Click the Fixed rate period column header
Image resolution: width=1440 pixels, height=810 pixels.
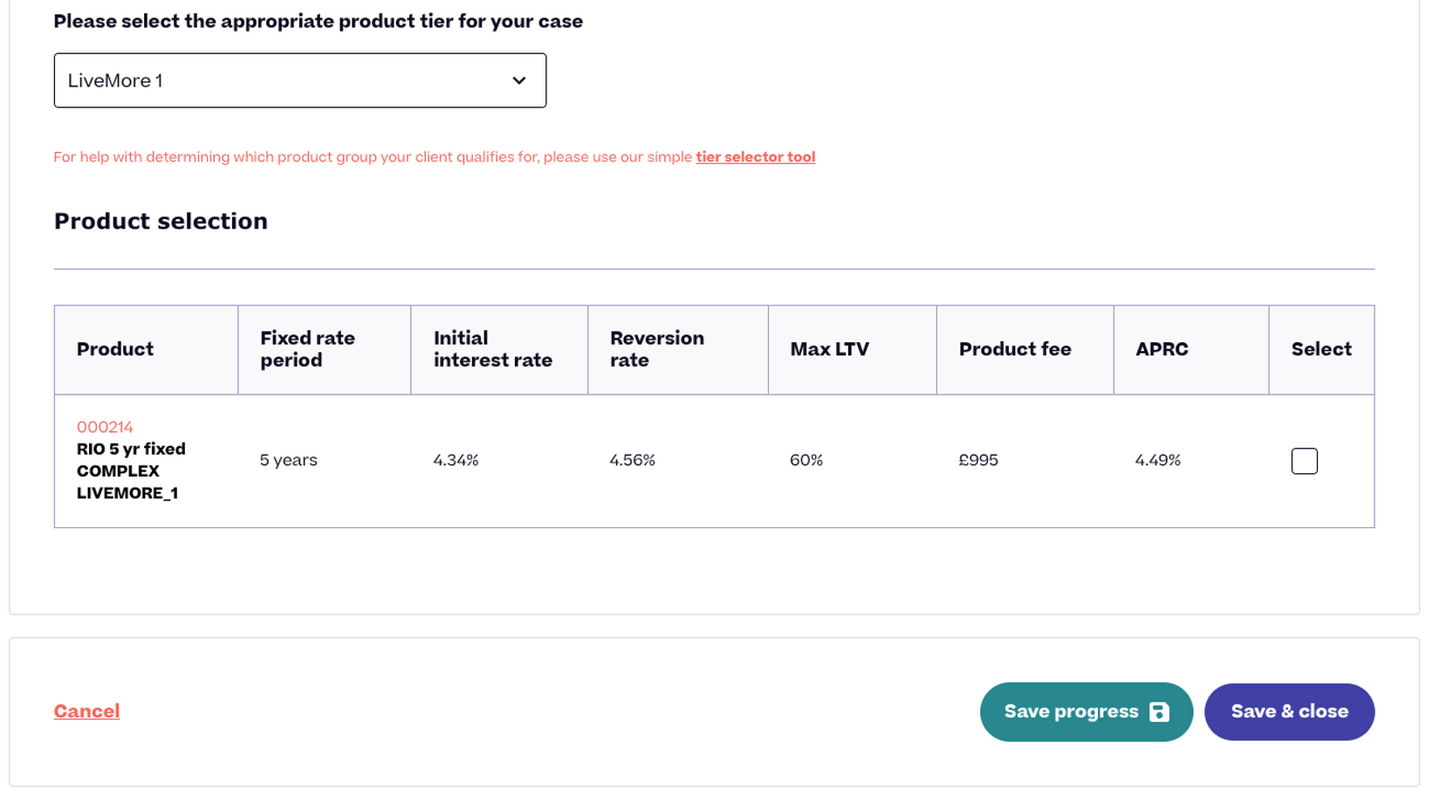click(307, 349)
